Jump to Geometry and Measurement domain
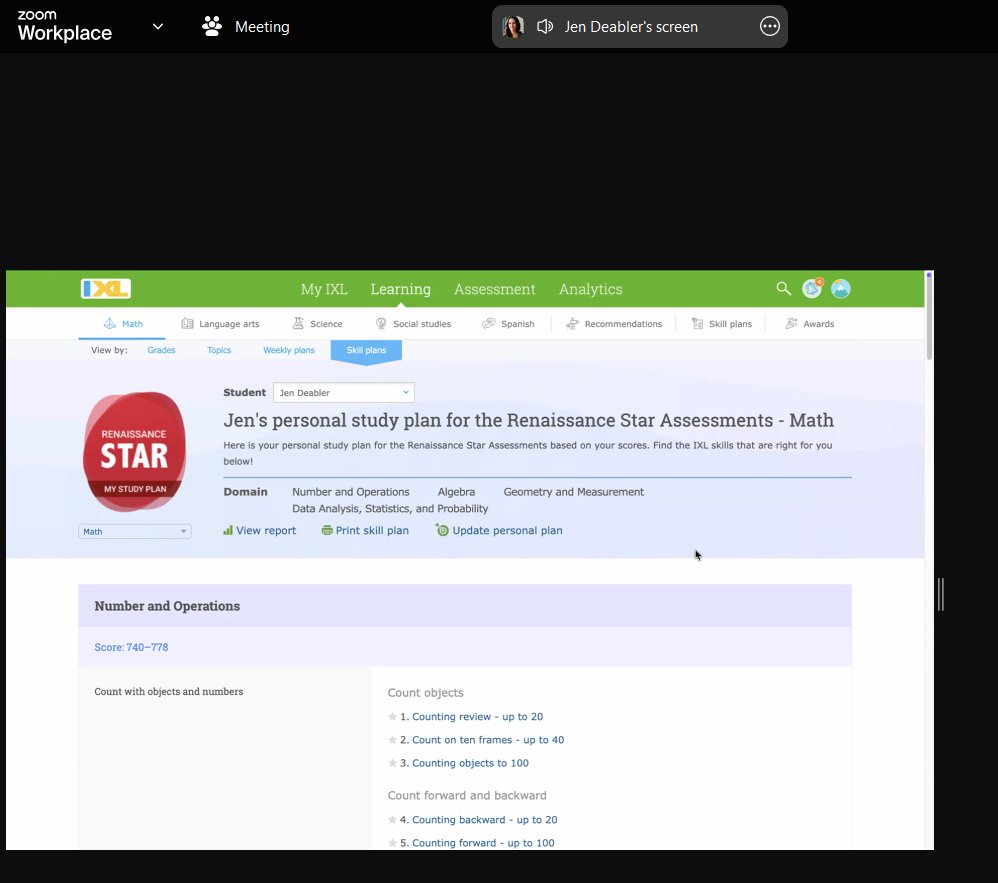Image resolution: width=998 pixels, height=883 pixels. tap(573, 491)
